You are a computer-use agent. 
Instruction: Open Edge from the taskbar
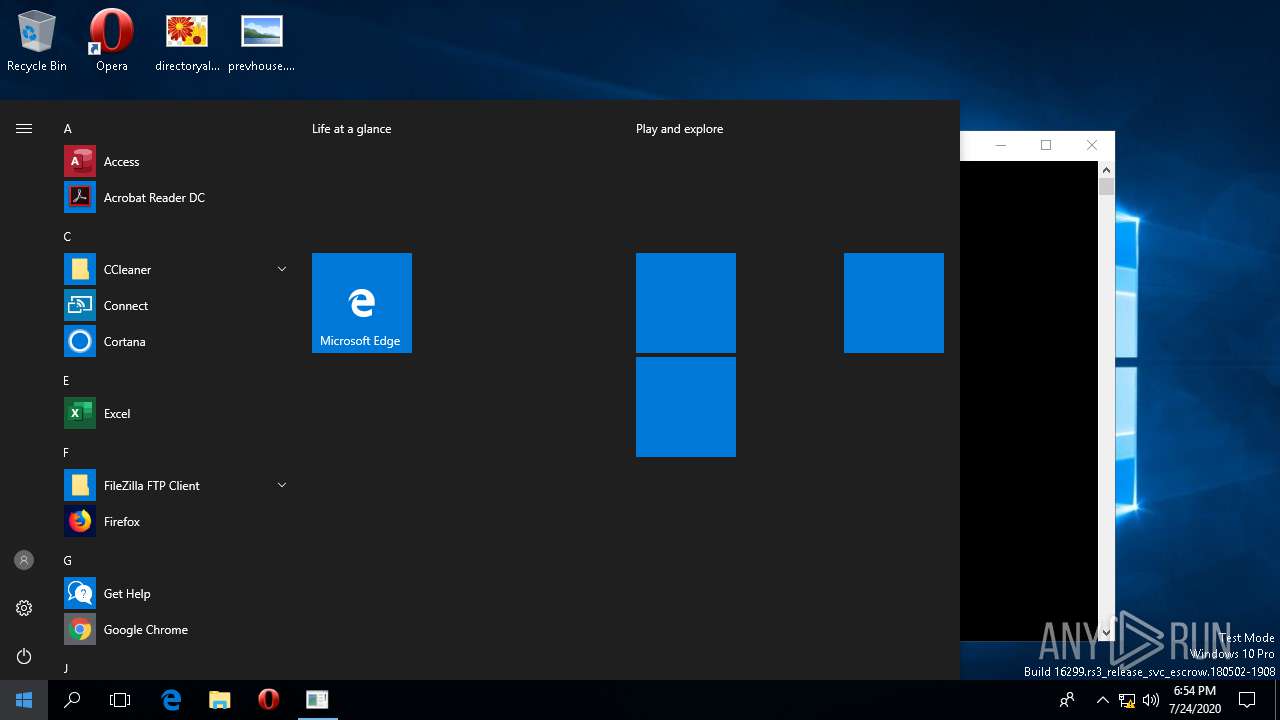coord(171,700)
